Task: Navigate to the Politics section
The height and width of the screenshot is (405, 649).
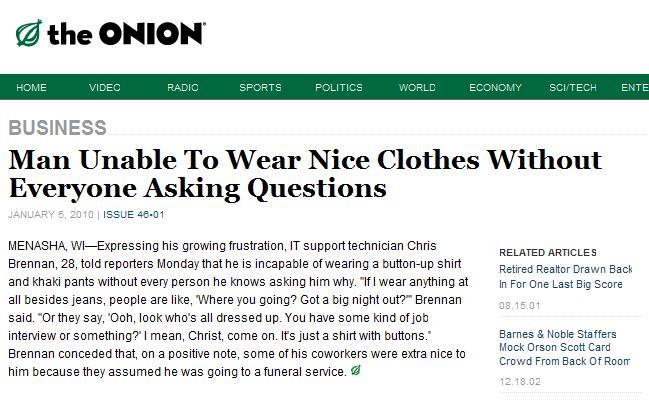Action: tap(338, 88)
